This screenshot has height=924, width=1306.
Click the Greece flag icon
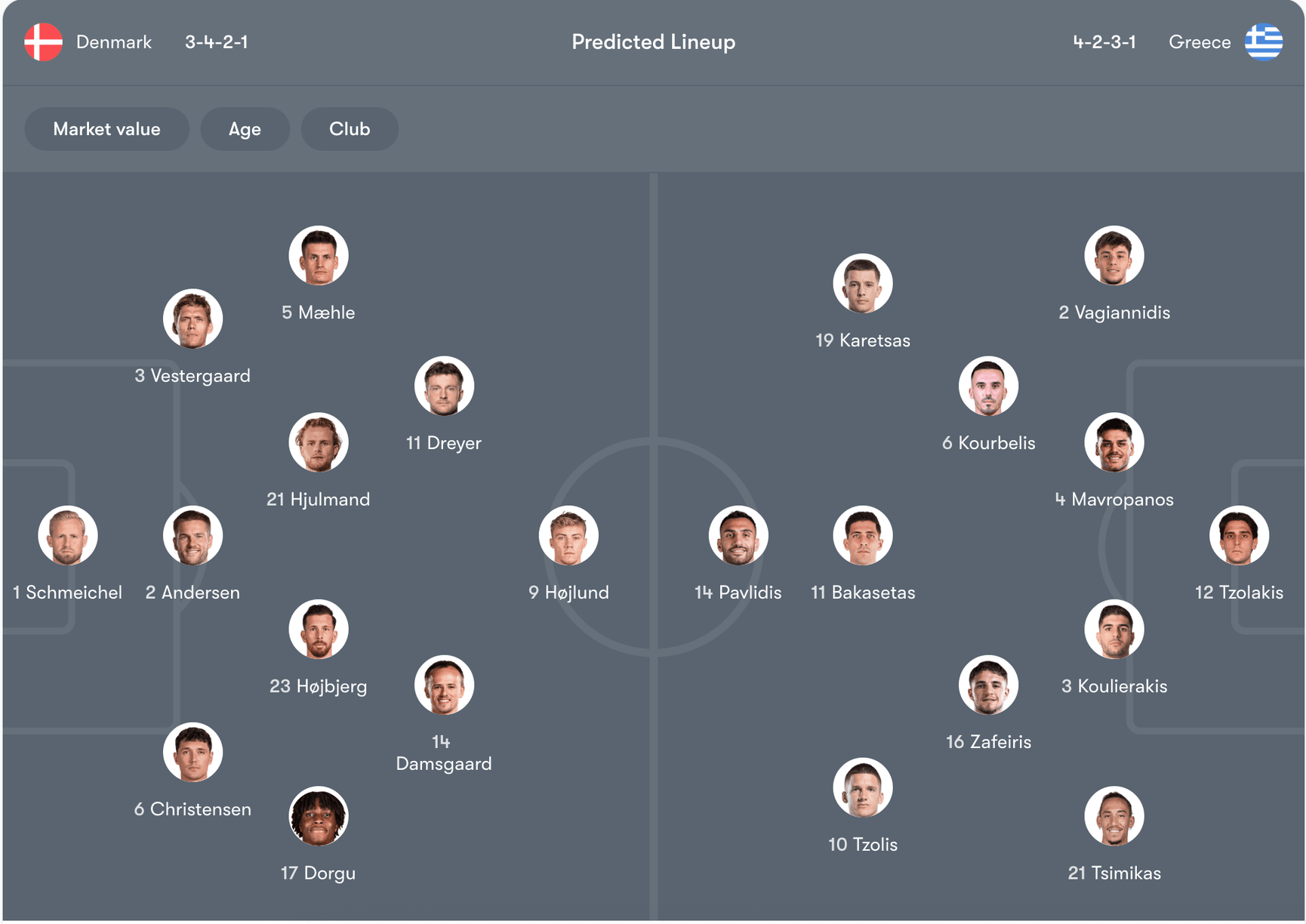point(1263,42)
